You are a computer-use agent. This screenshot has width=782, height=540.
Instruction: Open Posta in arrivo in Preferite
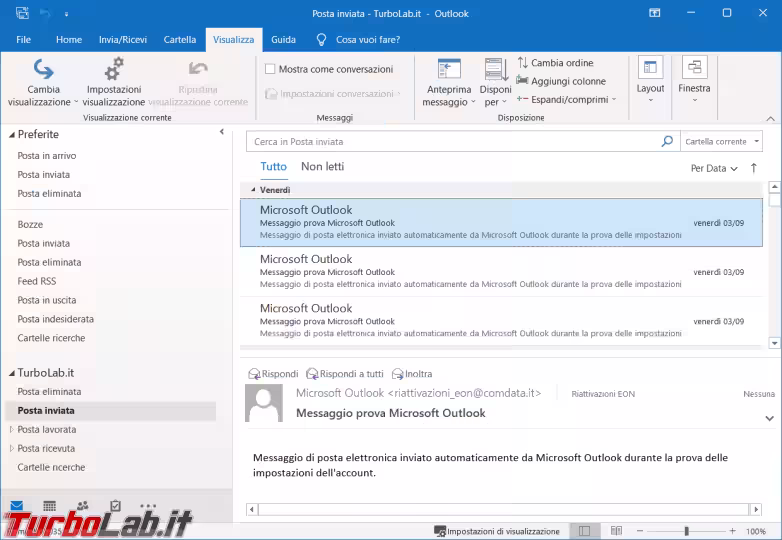(x=47, y=156)
